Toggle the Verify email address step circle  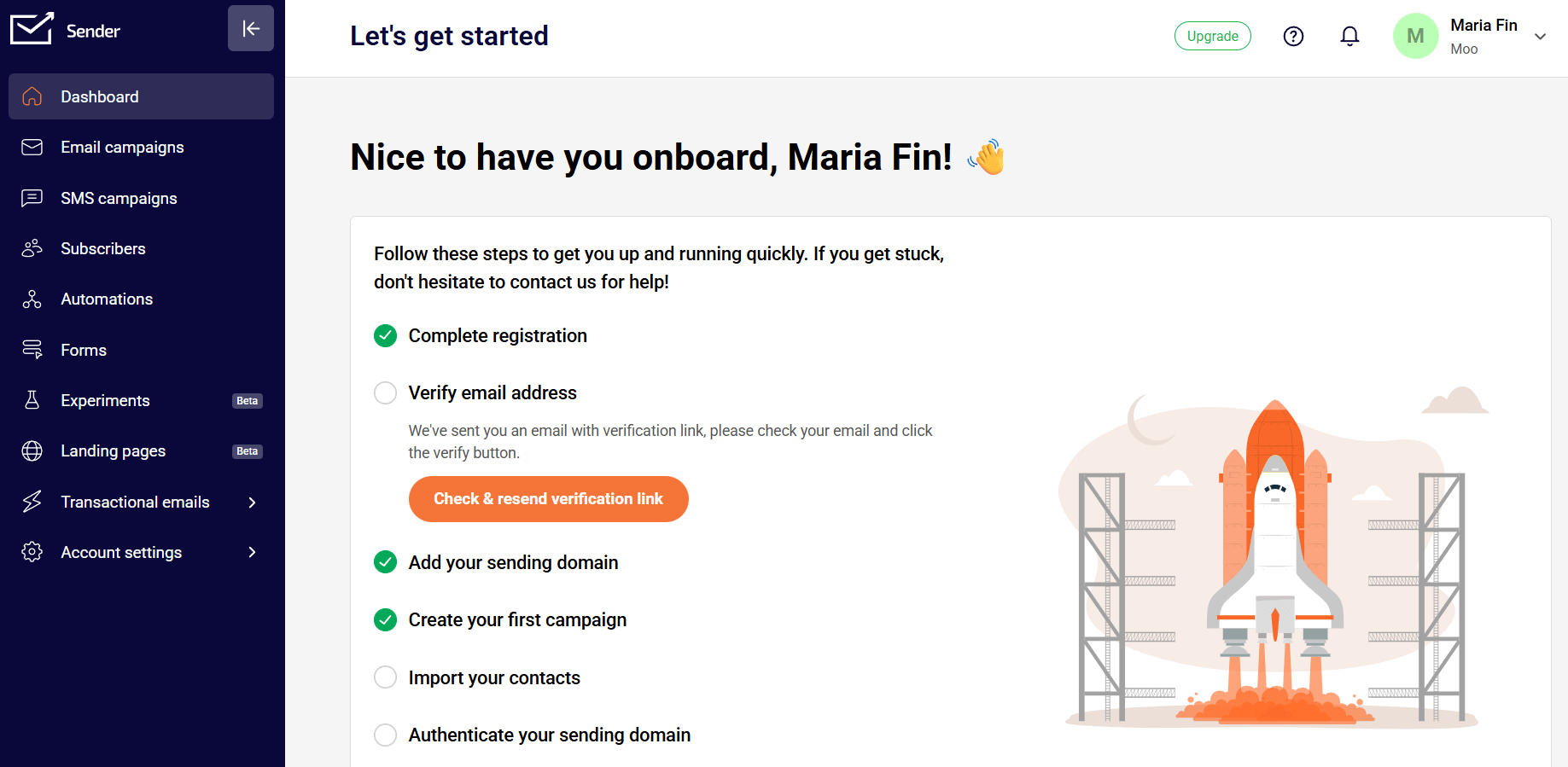click(386, 392)
